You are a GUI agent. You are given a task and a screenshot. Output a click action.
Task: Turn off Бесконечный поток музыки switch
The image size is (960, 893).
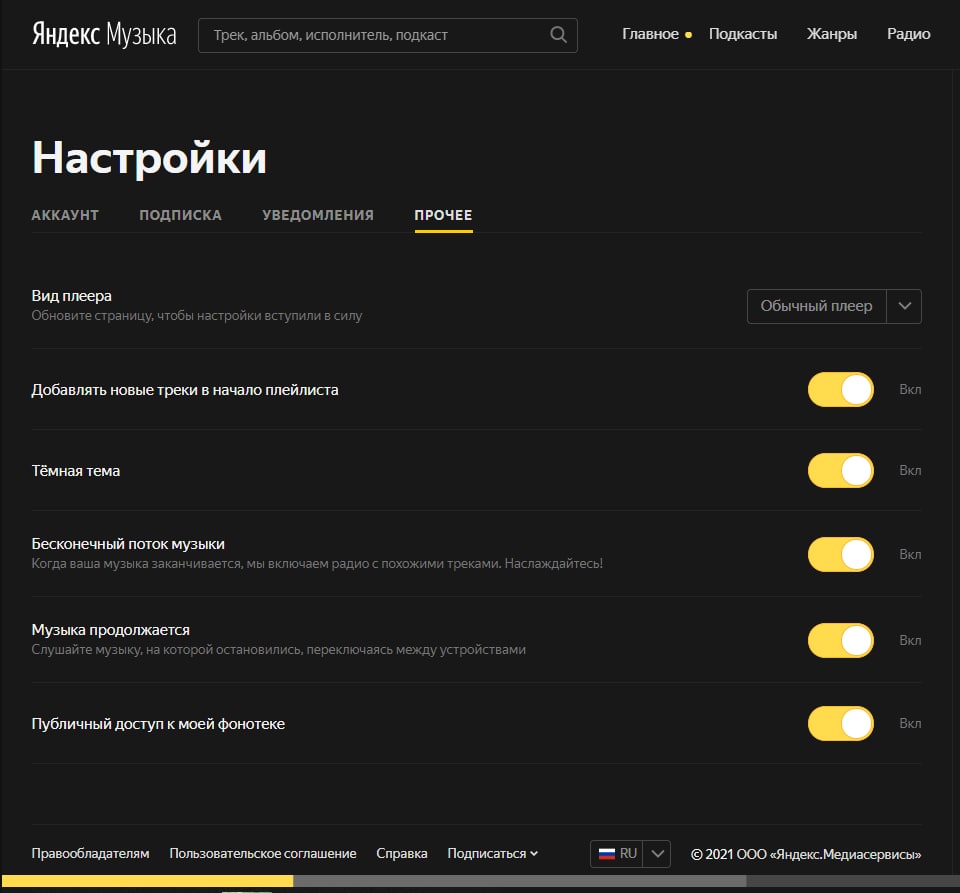coord(841,555)
